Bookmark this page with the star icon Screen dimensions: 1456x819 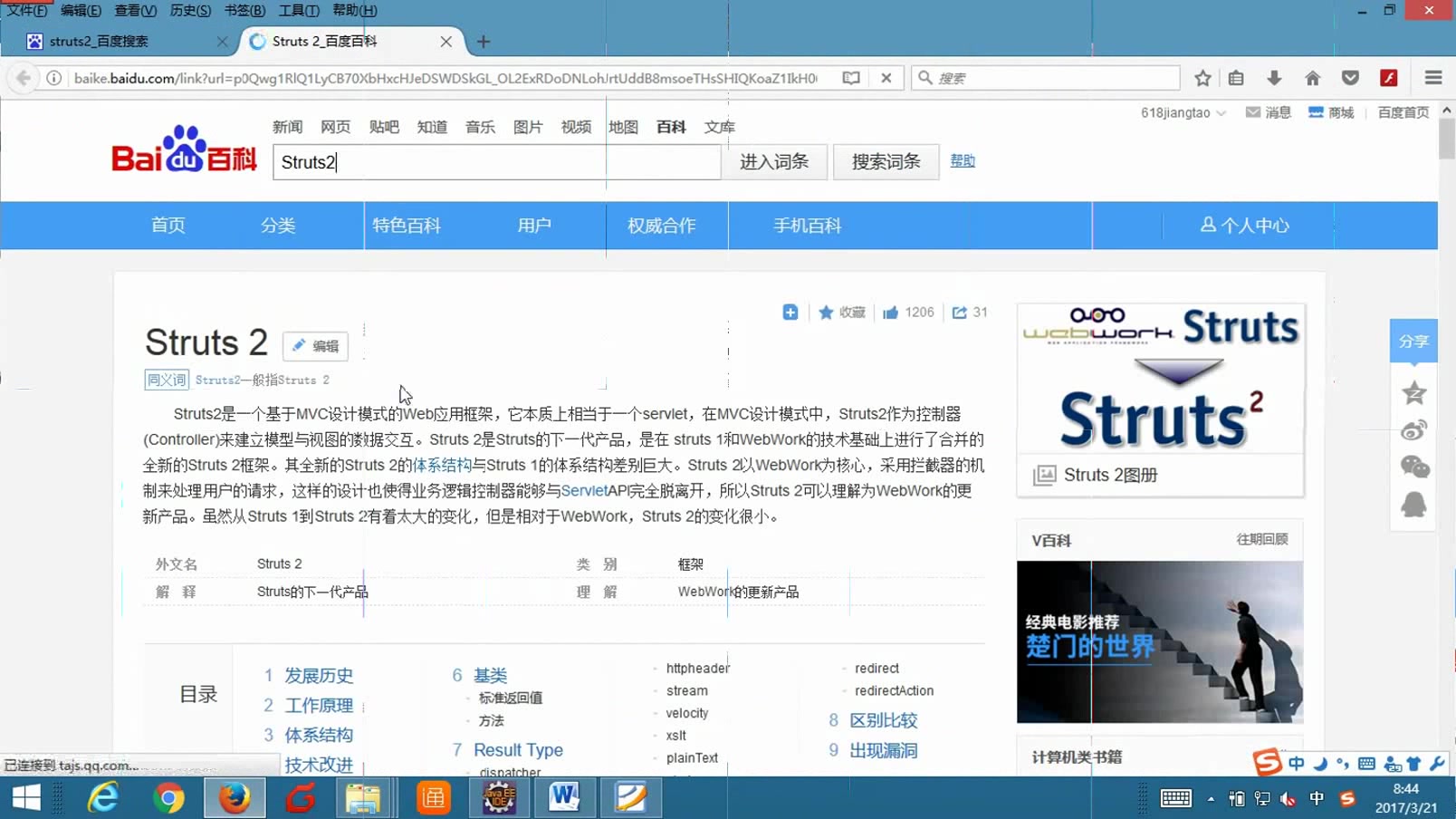click(1202, 78)
